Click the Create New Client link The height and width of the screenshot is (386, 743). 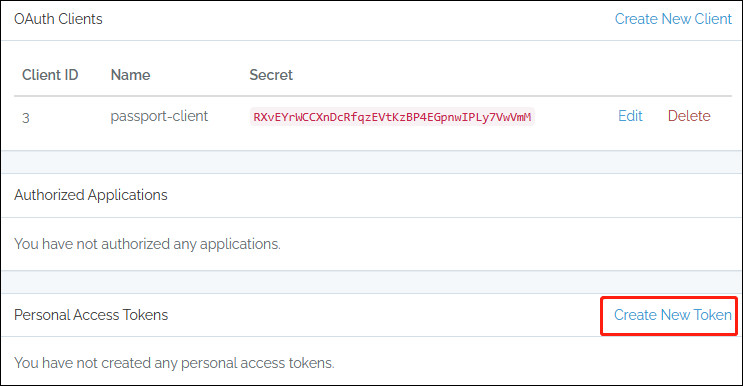point(673,19)
